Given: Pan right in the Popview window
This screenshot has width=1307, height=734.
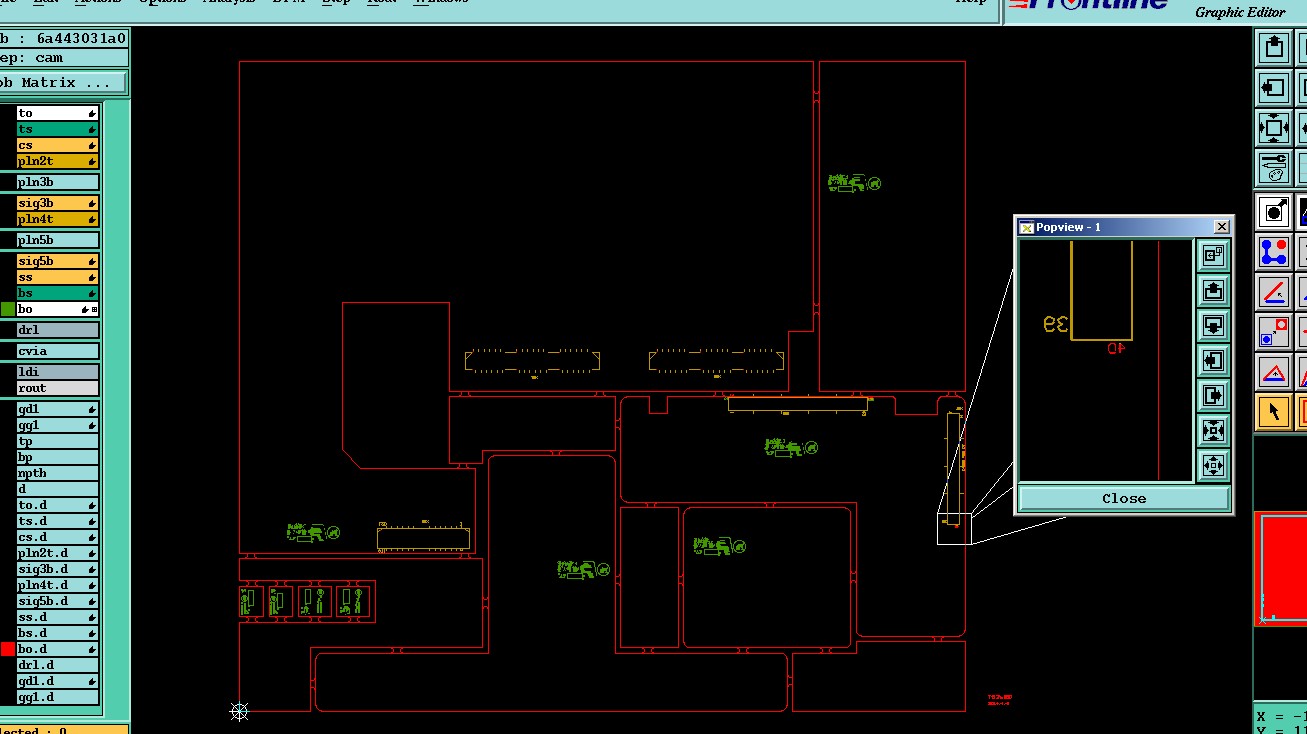Looking at the screenshot, I should pos(1213,396).
